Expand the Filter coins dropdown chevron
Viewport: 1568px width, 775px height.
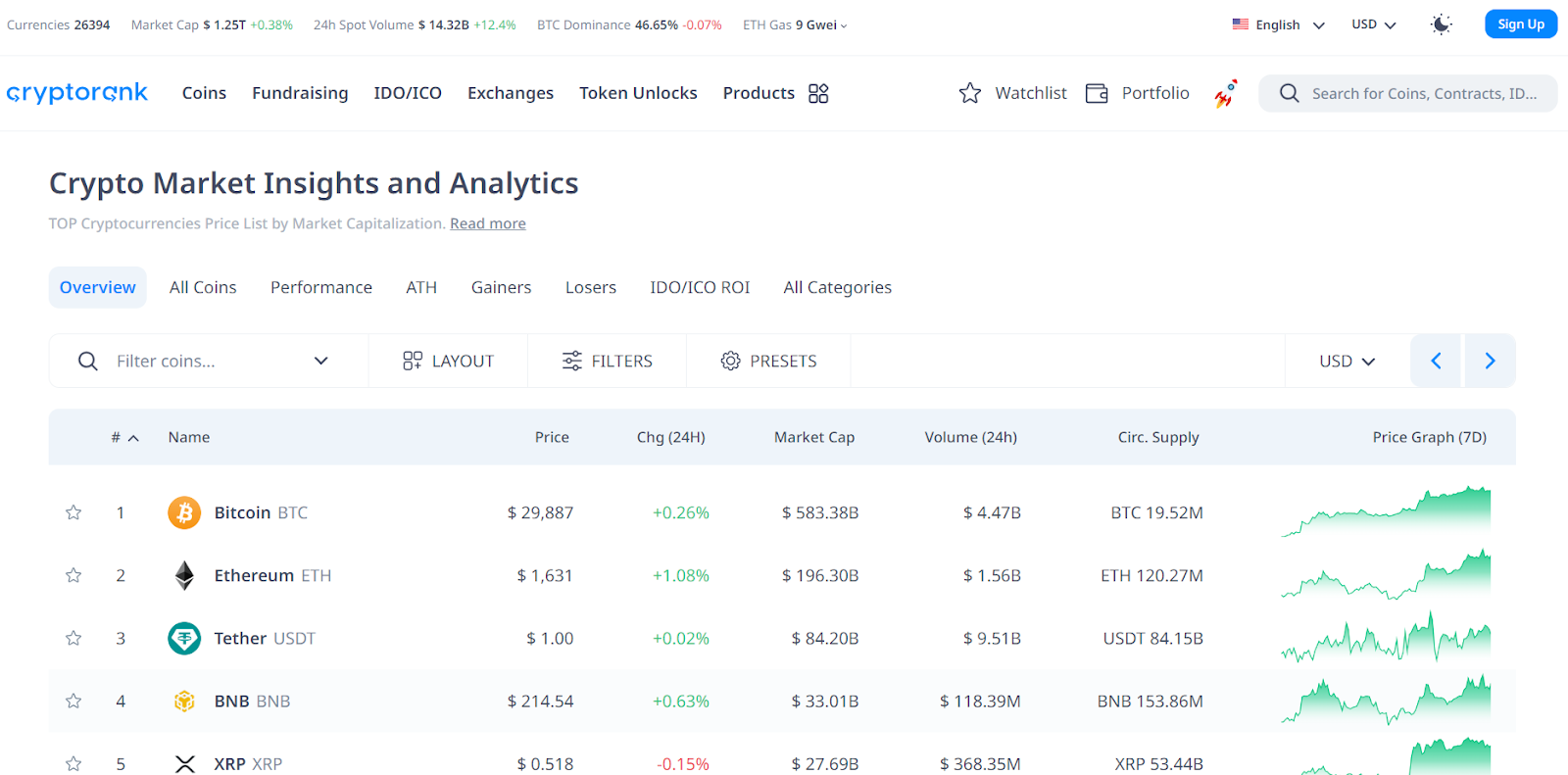[x=320, y=361]
